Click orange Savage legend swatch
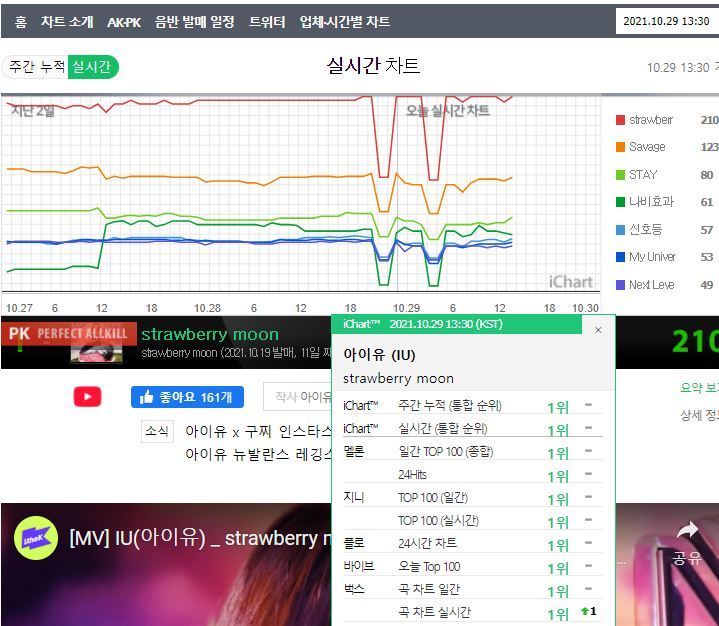Image resolution: width=719 pixels, height=626 pixels. coord(620,147)
